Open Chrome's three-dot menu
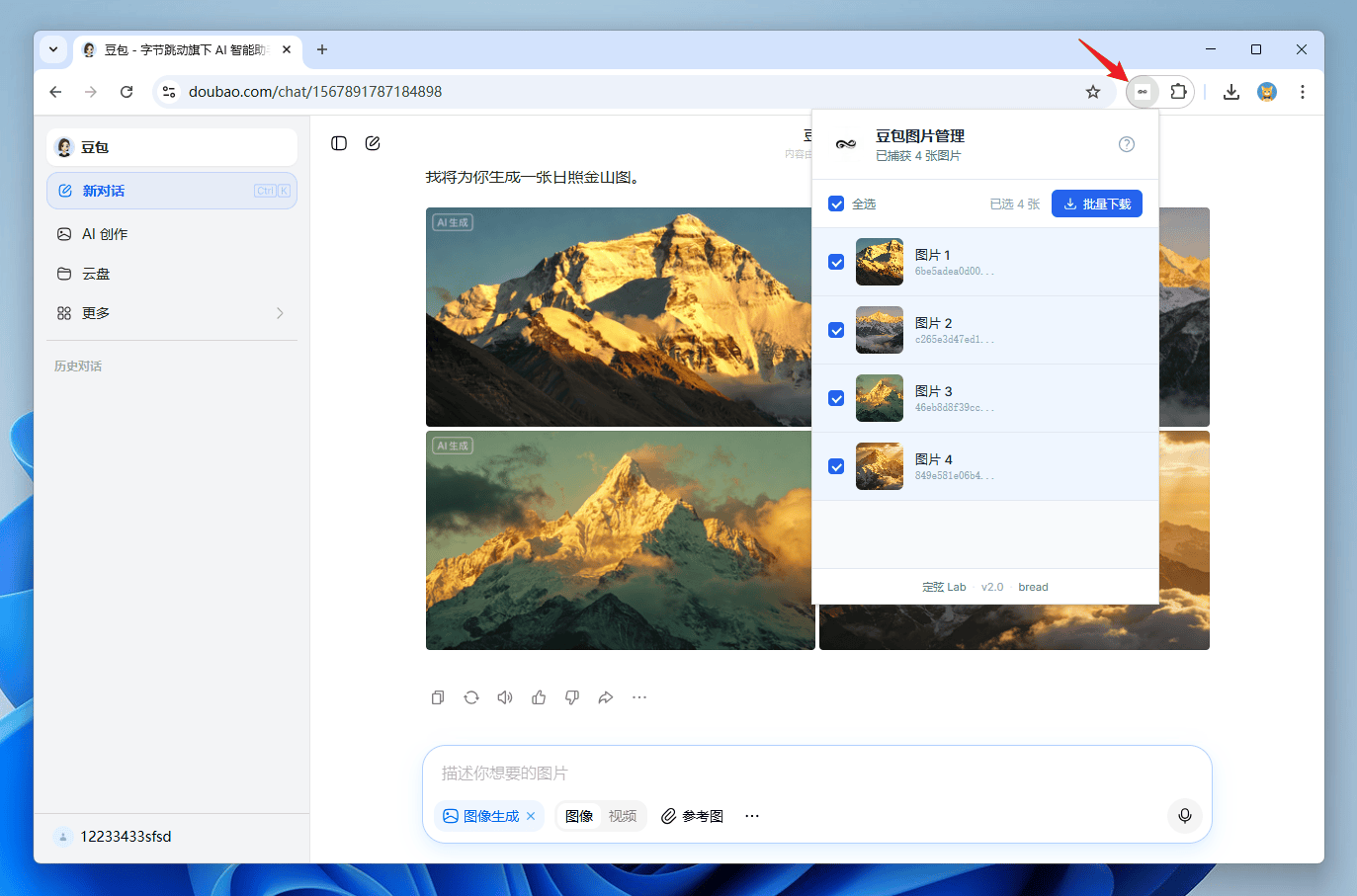 (1303, 91)
